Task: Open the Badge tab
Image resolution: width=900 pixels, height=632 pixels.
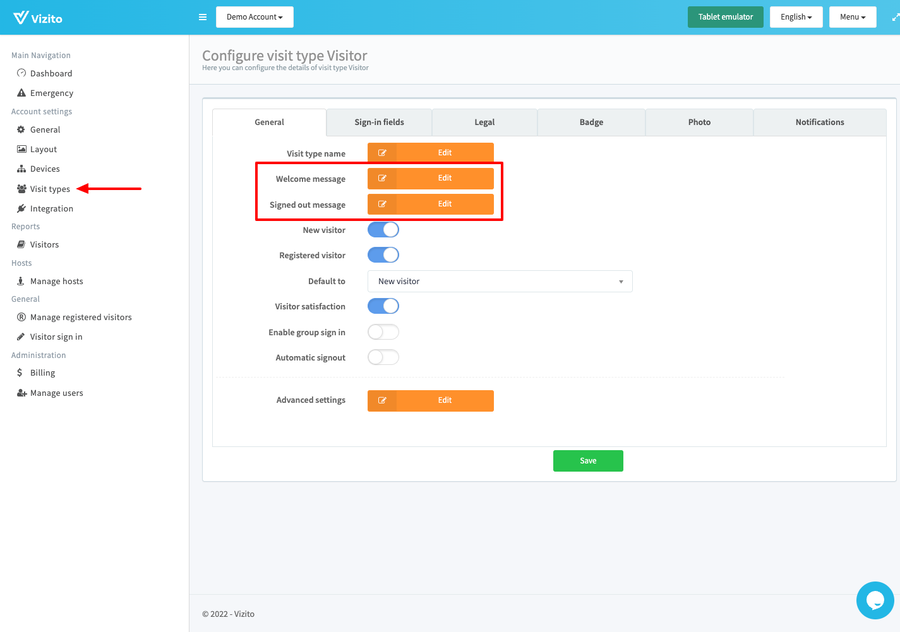Action: [591, 122]
